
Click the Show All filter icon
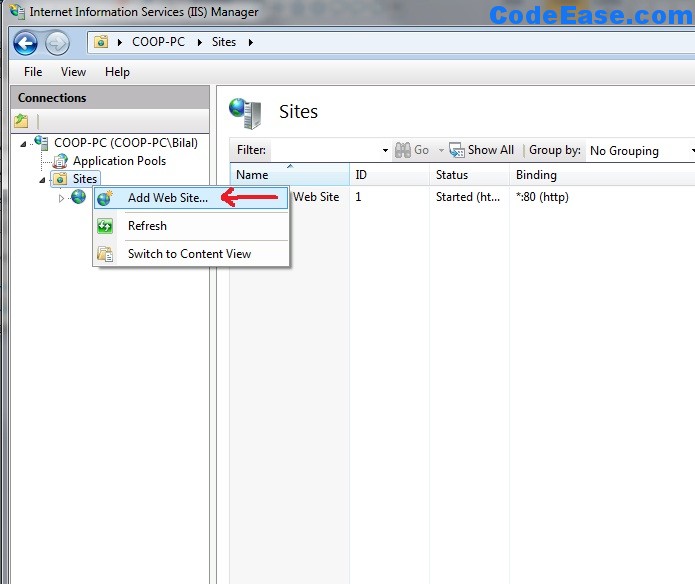[x=457, y=150]
